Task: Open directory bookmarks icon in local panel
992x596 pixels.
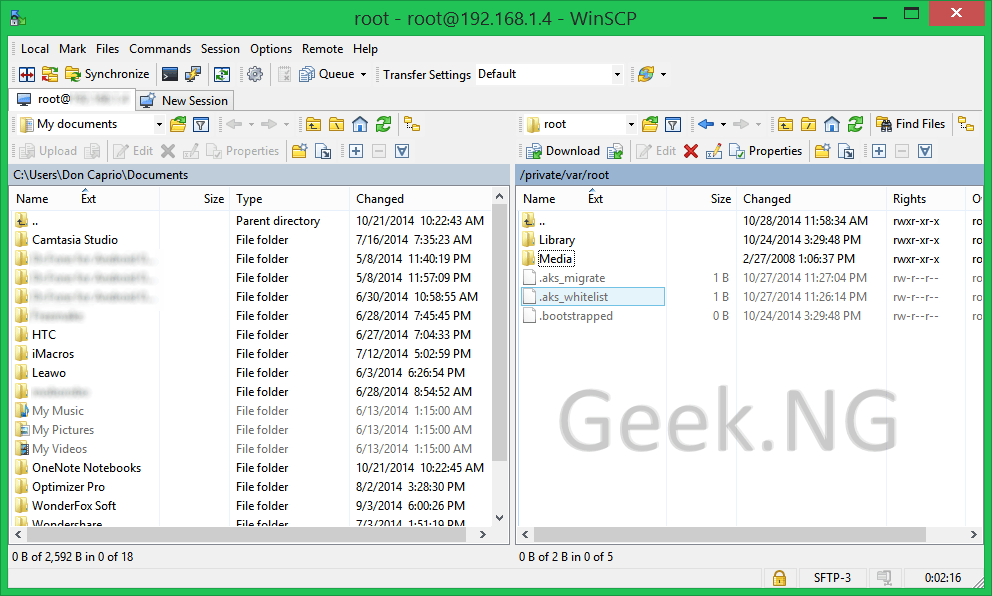Action: pyautogui.click(x=178, y=125)
